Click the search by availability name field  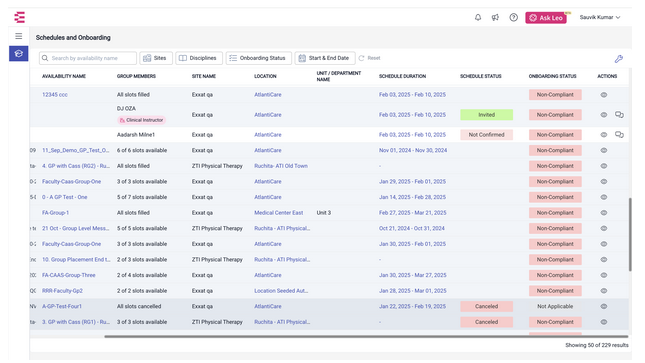point(88,58)
